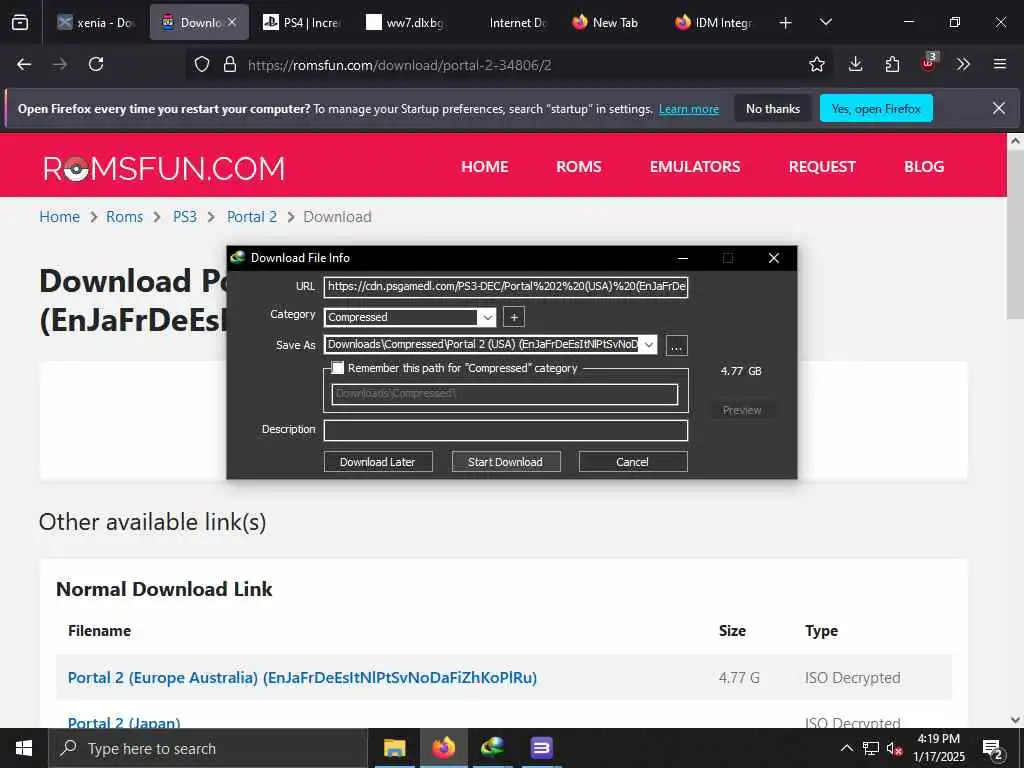1024x768 pixels.
Task: Click the purple app icon on taskbar
Action: pyautogui.click(x=541, y=748)
